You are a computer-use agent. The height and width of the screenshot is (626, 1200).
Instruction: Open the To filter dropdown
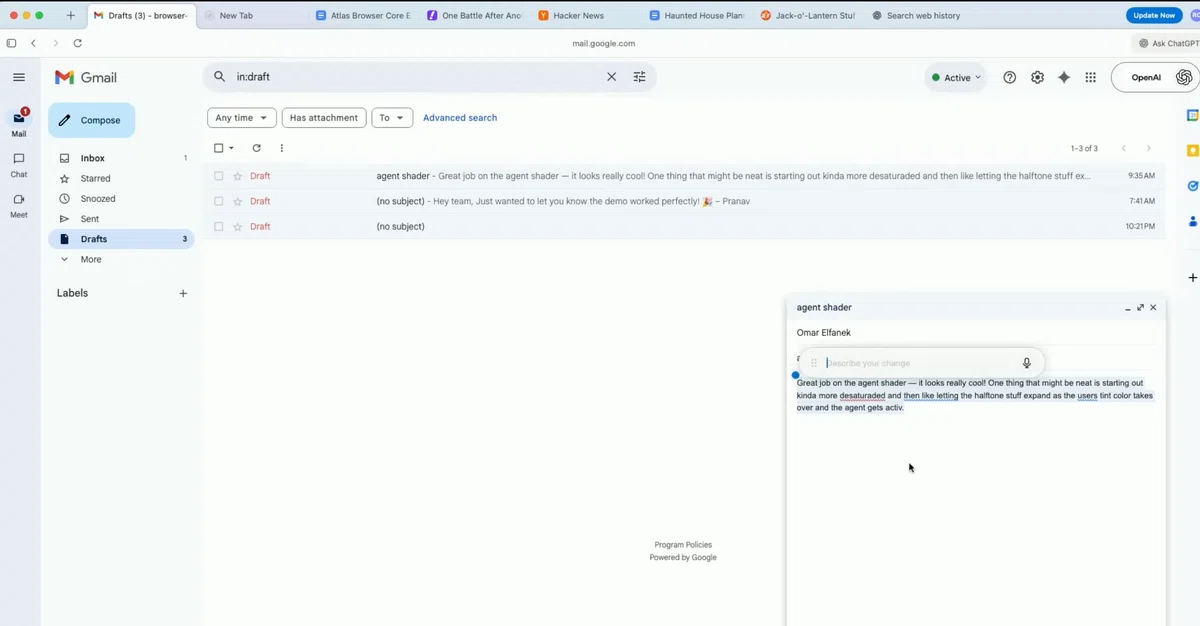click(392, 118)
